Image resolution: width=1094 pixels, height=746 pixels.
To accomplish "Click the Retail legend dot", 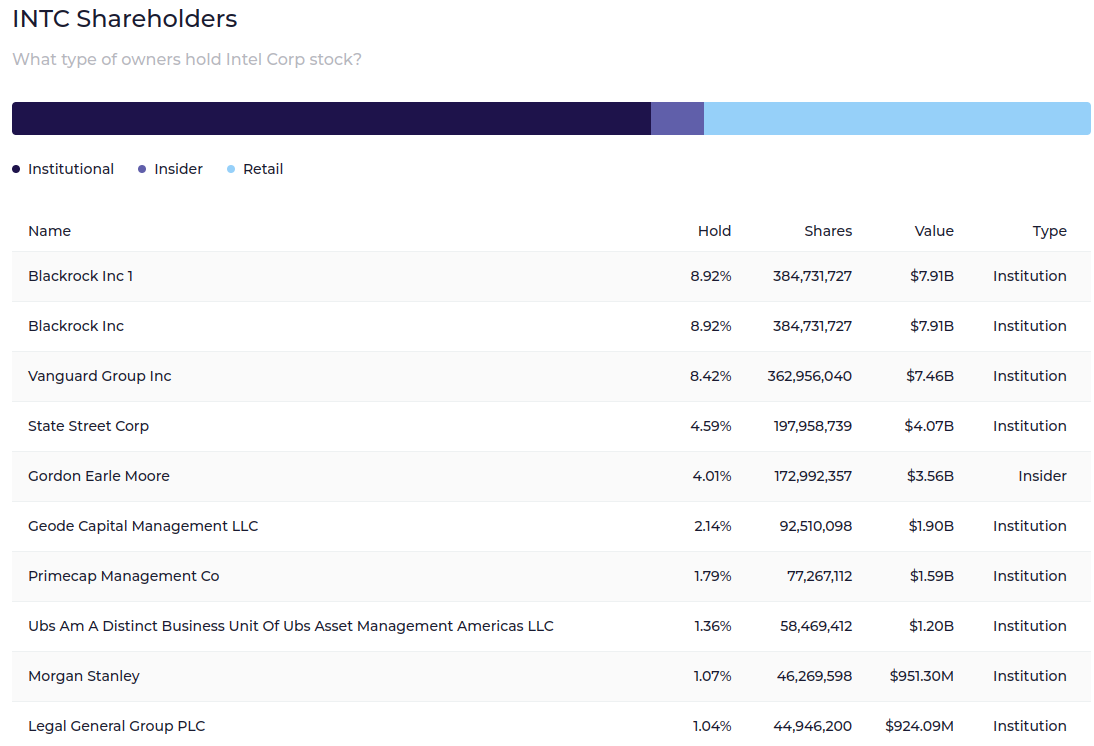I will point(231,169).
